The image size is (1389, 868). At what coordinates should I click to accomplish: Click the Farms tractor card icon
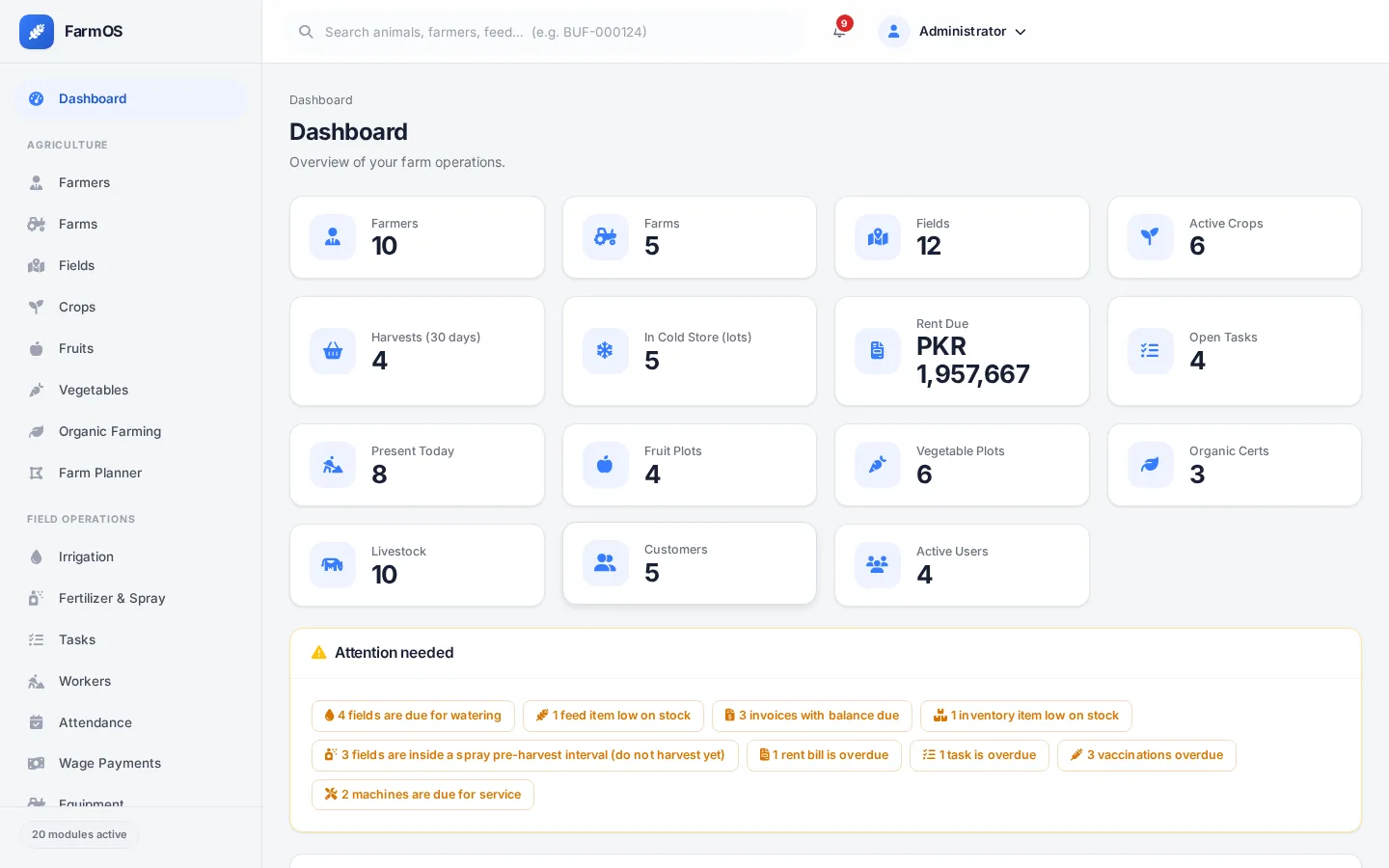[x=606, y=237]
